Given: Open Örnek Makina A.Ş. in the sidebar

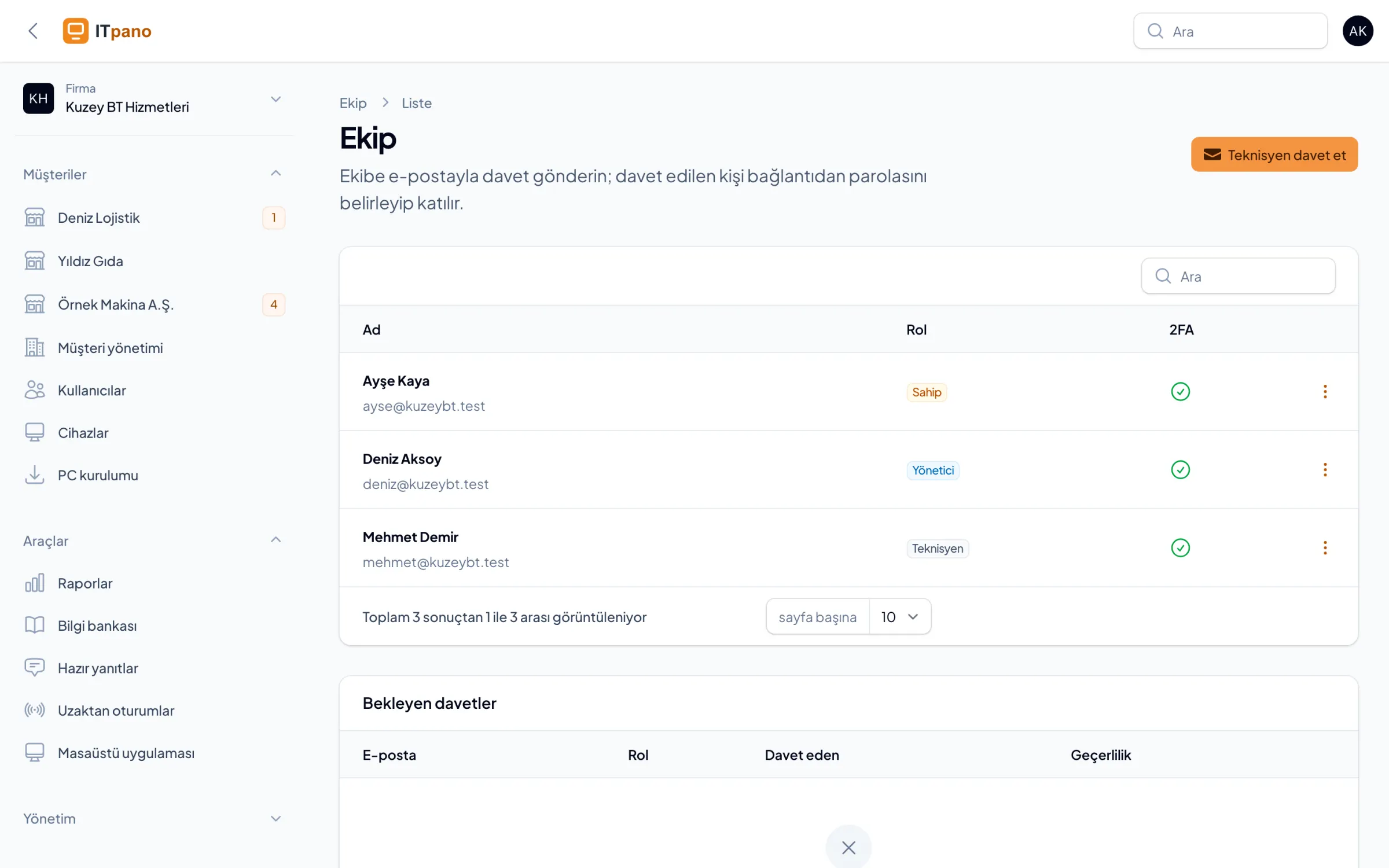Looking at the screenshot, I should pos(155,304).
